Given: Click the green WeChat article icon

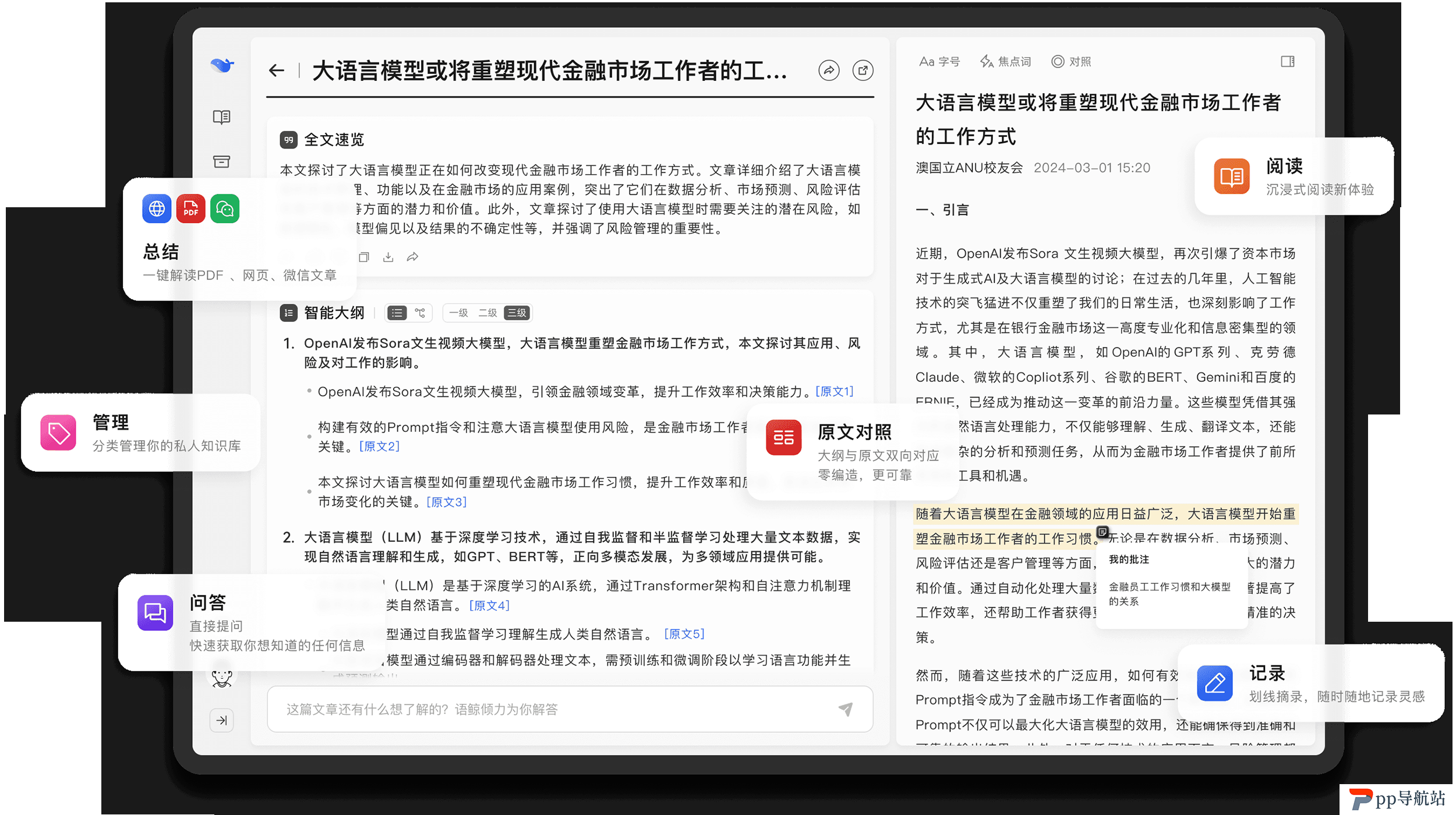Looking at the screenshot, I should tap(225, 208).
